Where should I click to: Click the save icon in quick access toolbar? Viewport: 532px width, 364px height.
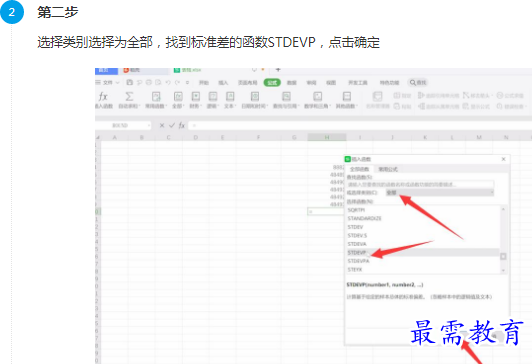point(129,82)
